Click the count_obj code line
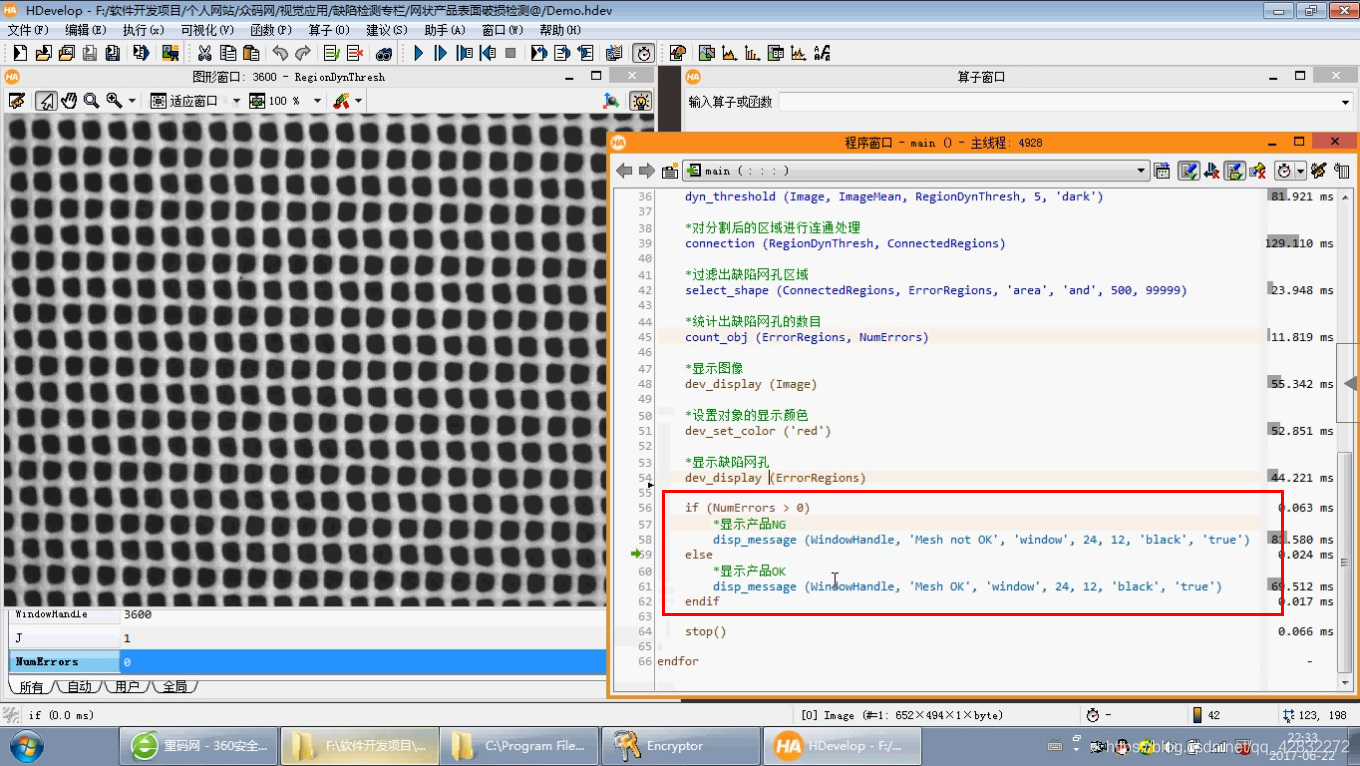 click(806, 337)
